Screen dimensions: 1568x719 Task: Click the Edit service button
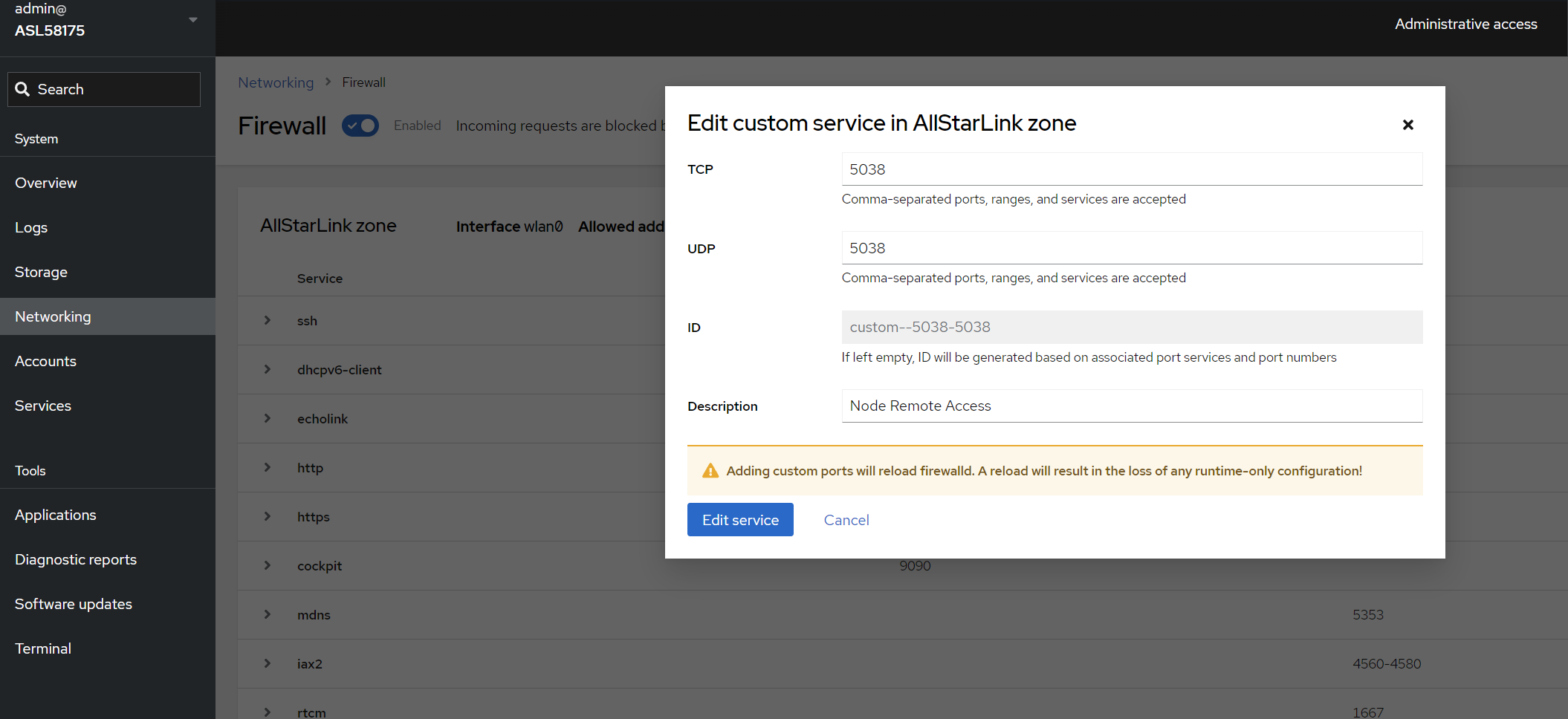pyautogui.click(x=740, y=520)
